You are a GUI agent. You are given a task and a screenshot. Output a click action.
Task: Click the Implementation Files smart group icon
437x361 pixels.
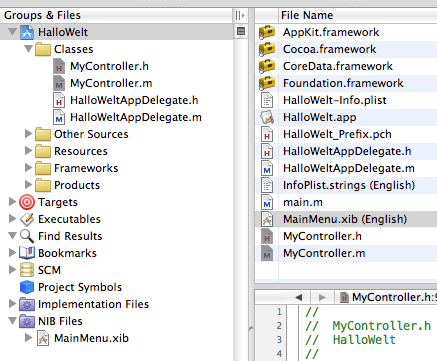(x=27, y=304)
